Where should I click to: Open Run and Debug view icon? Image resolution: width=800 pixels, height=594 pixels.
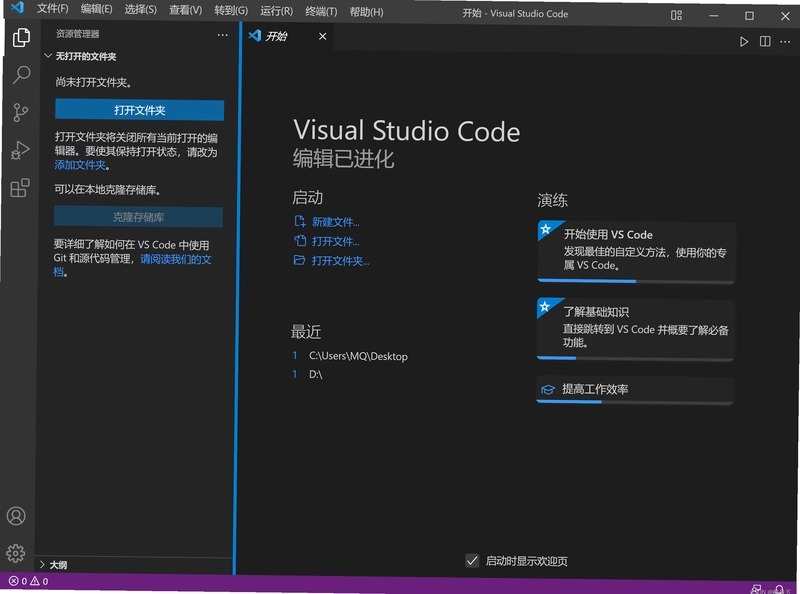[x=20, y=150]
